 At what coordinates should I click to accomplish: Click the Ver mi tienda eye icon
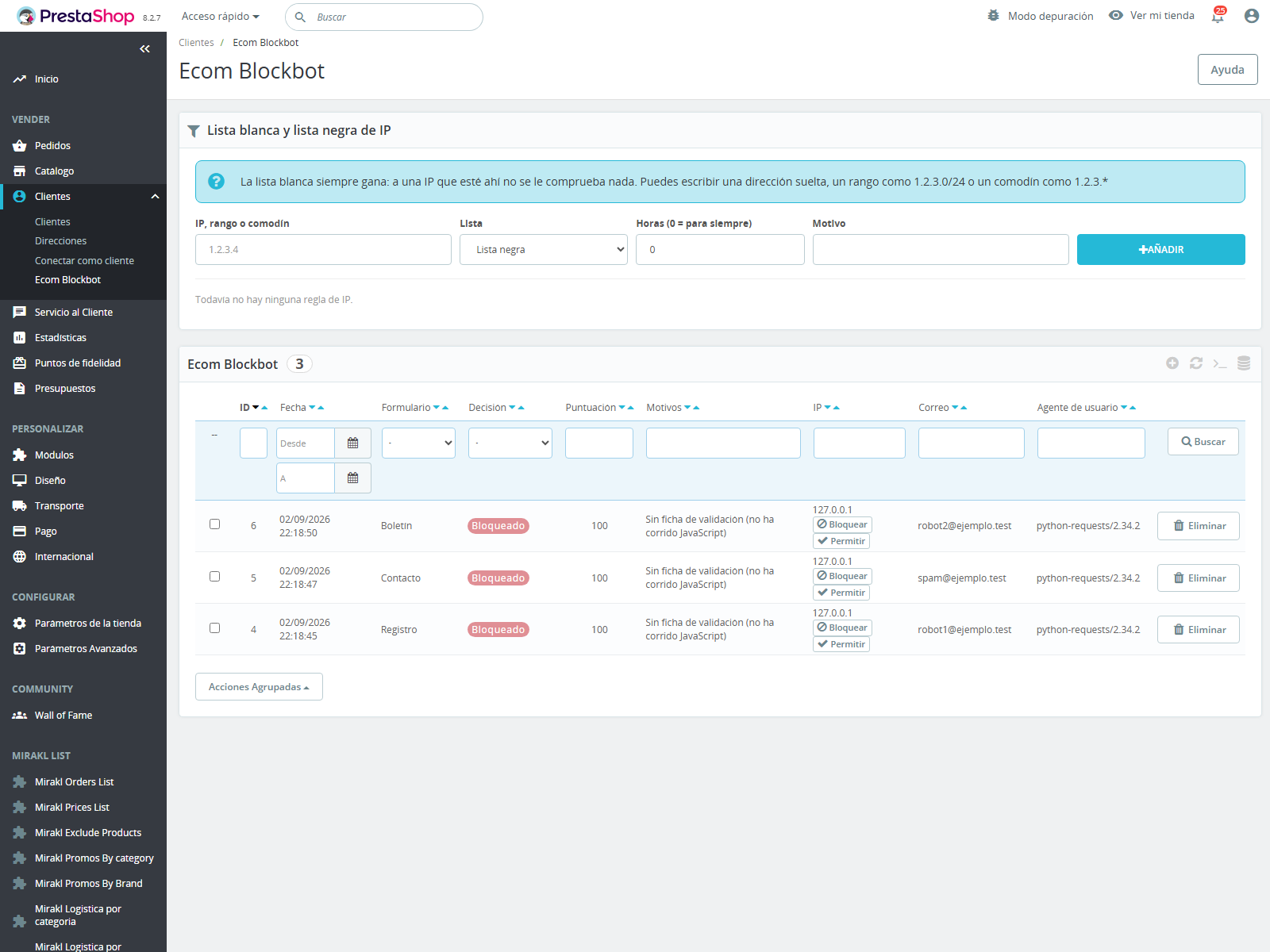click(1116, 16)
